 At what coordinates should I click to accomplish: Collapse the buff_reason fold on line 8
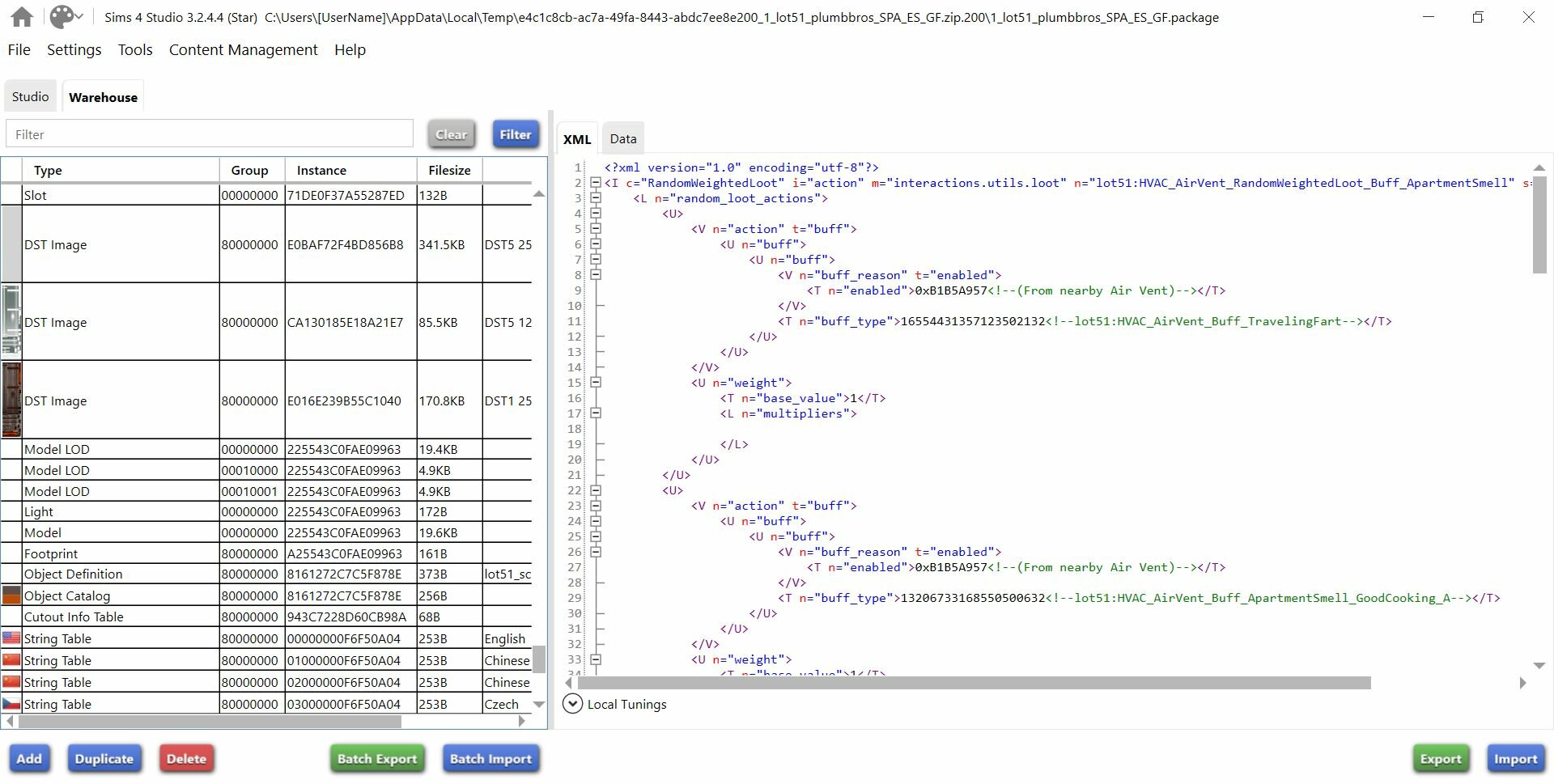click(596, 275)
